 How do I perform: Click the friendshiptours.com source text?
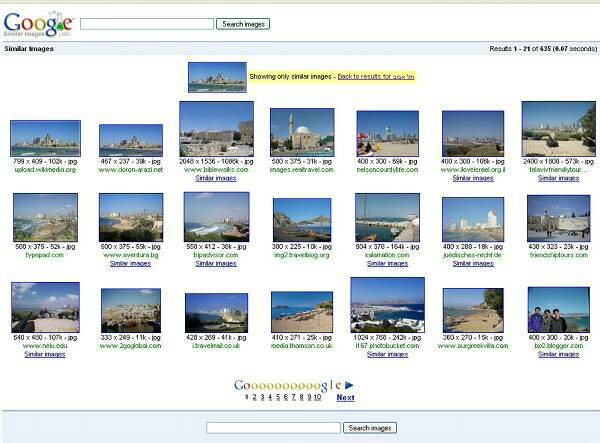point(559,255)
